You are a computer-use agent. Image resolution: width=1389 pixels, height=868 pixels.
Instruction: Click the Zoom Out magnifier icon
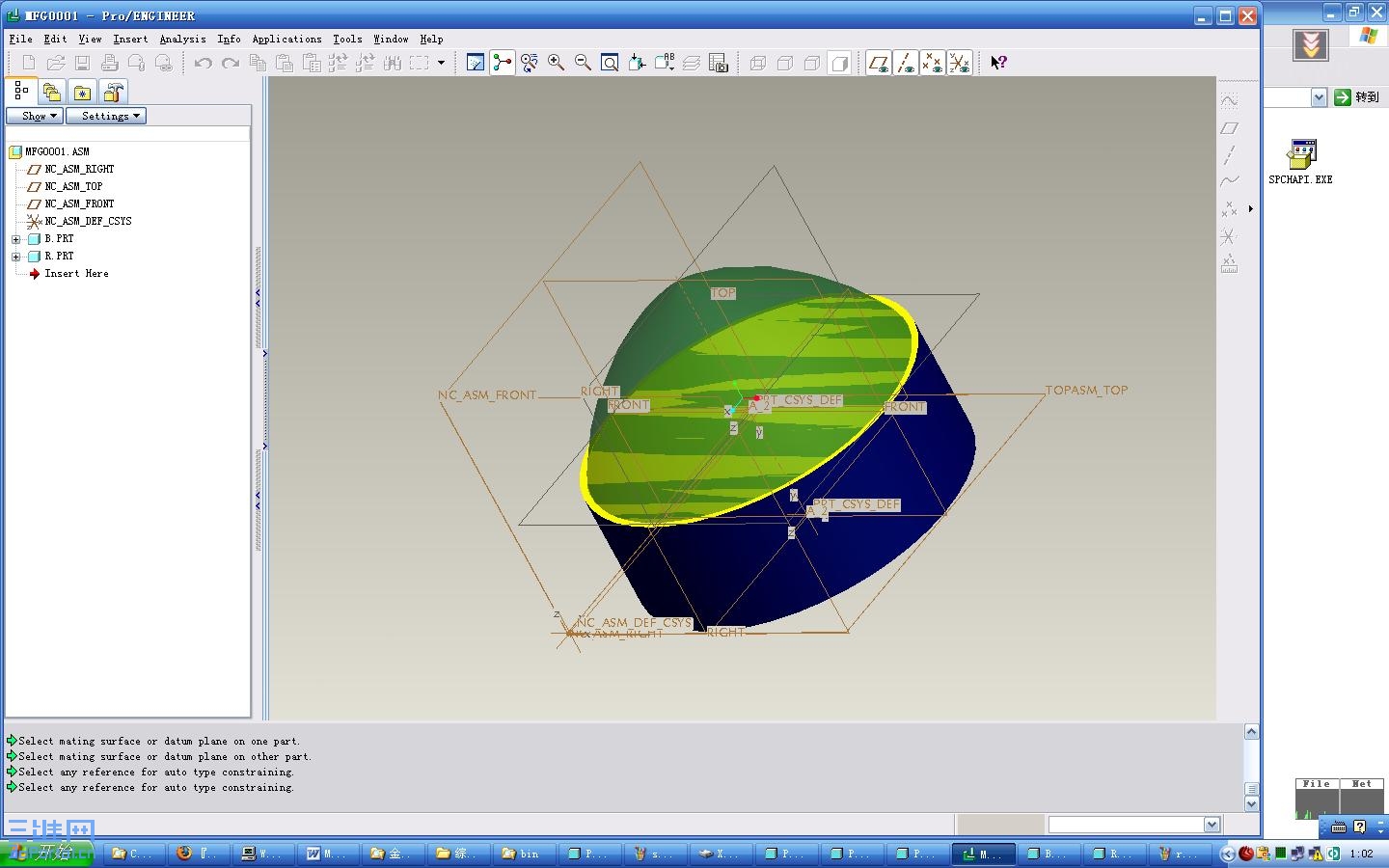584,63
